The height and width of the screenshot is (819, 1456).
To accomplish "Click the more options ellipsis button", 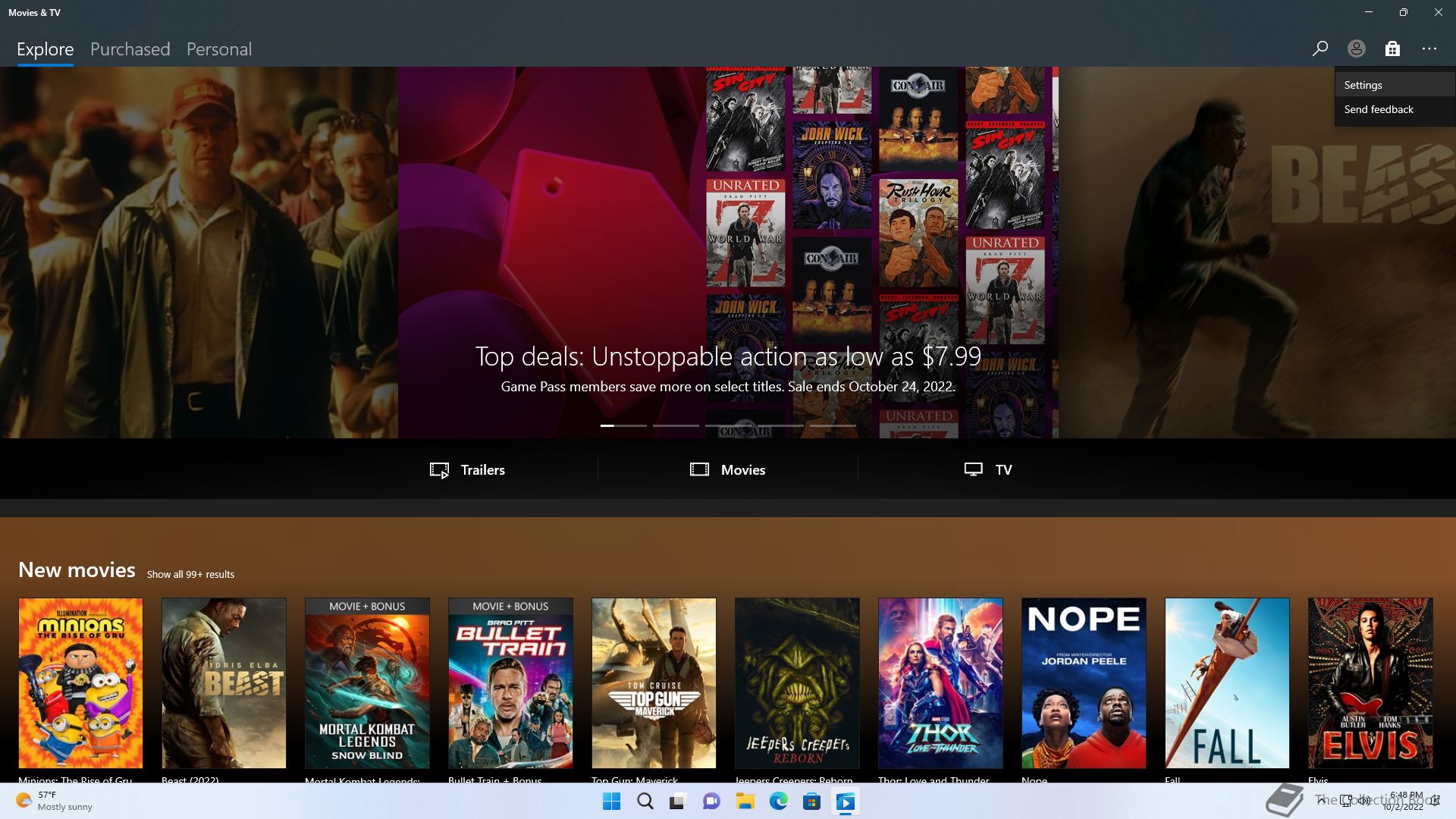I will [x=1429, y=49].
